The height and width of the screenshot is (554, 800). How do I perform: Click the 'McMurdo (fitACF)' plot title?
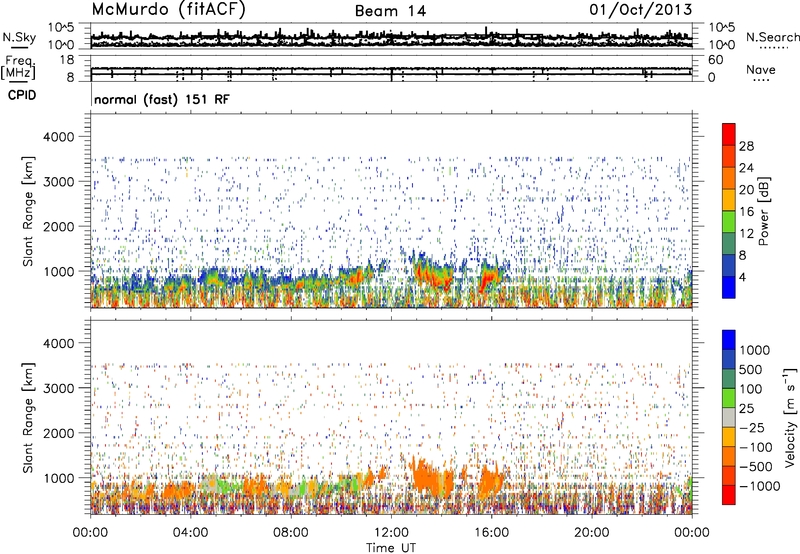click(168, 10)
